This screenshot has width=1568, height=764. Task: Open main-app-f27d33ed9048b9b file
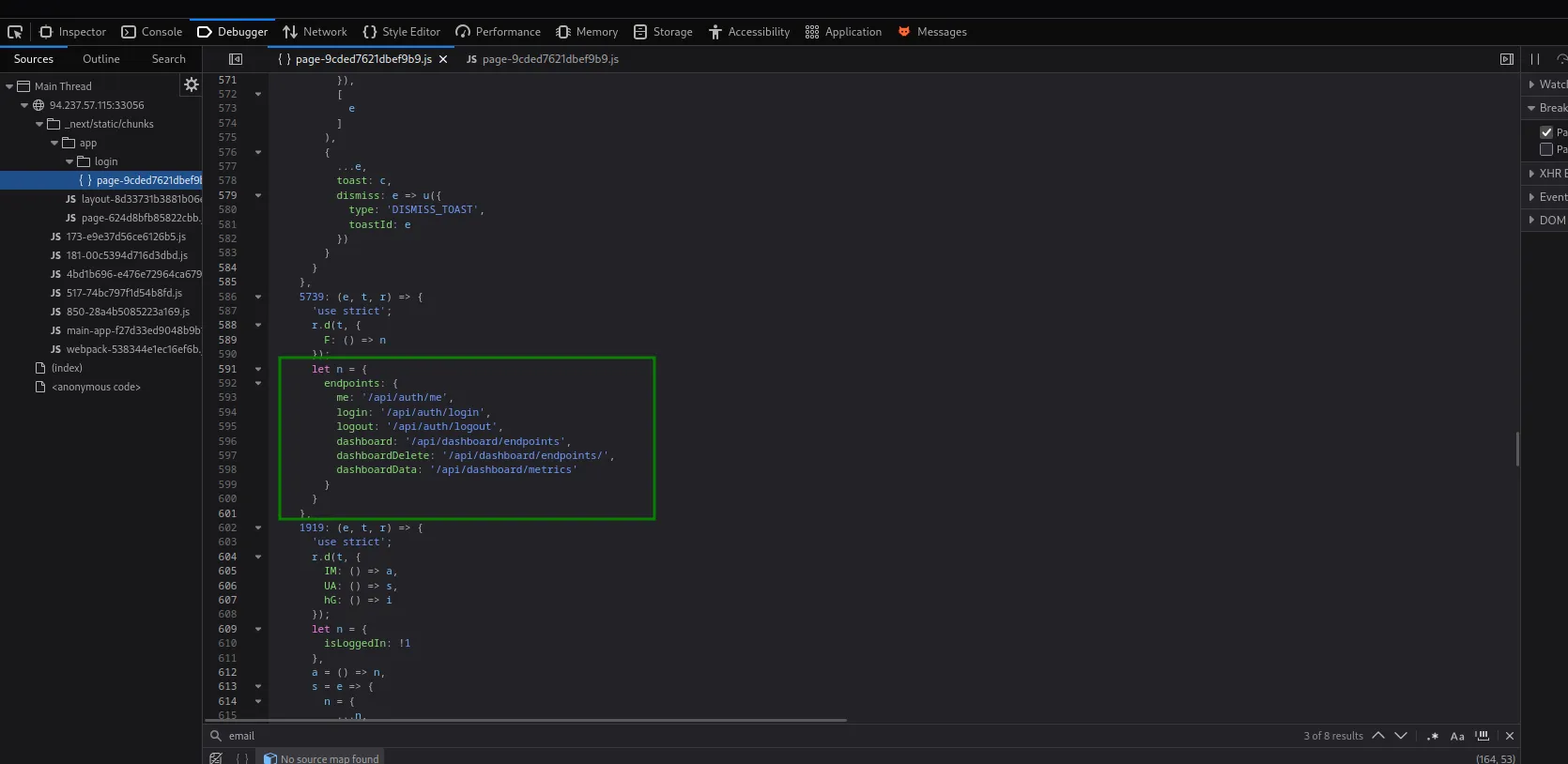(126, 330)
